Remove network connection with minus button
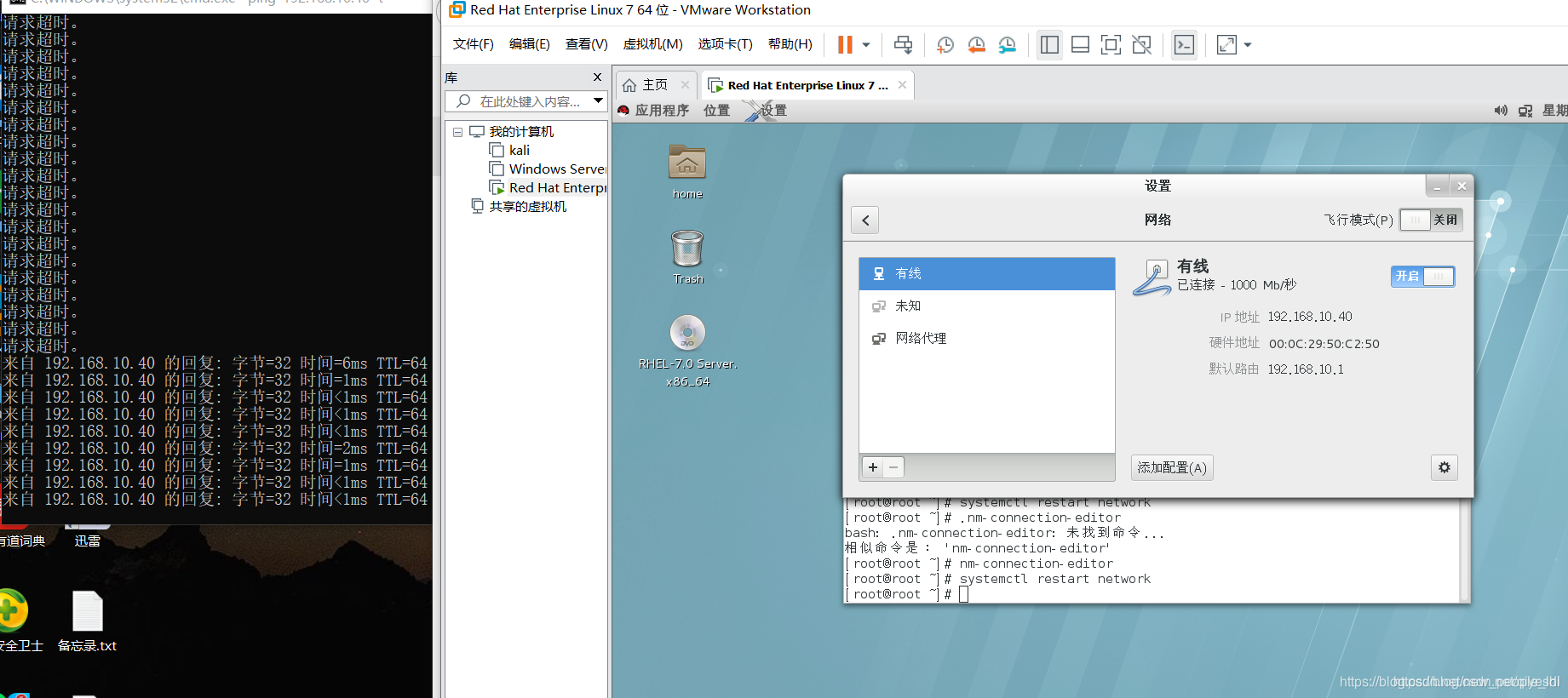 893,467
